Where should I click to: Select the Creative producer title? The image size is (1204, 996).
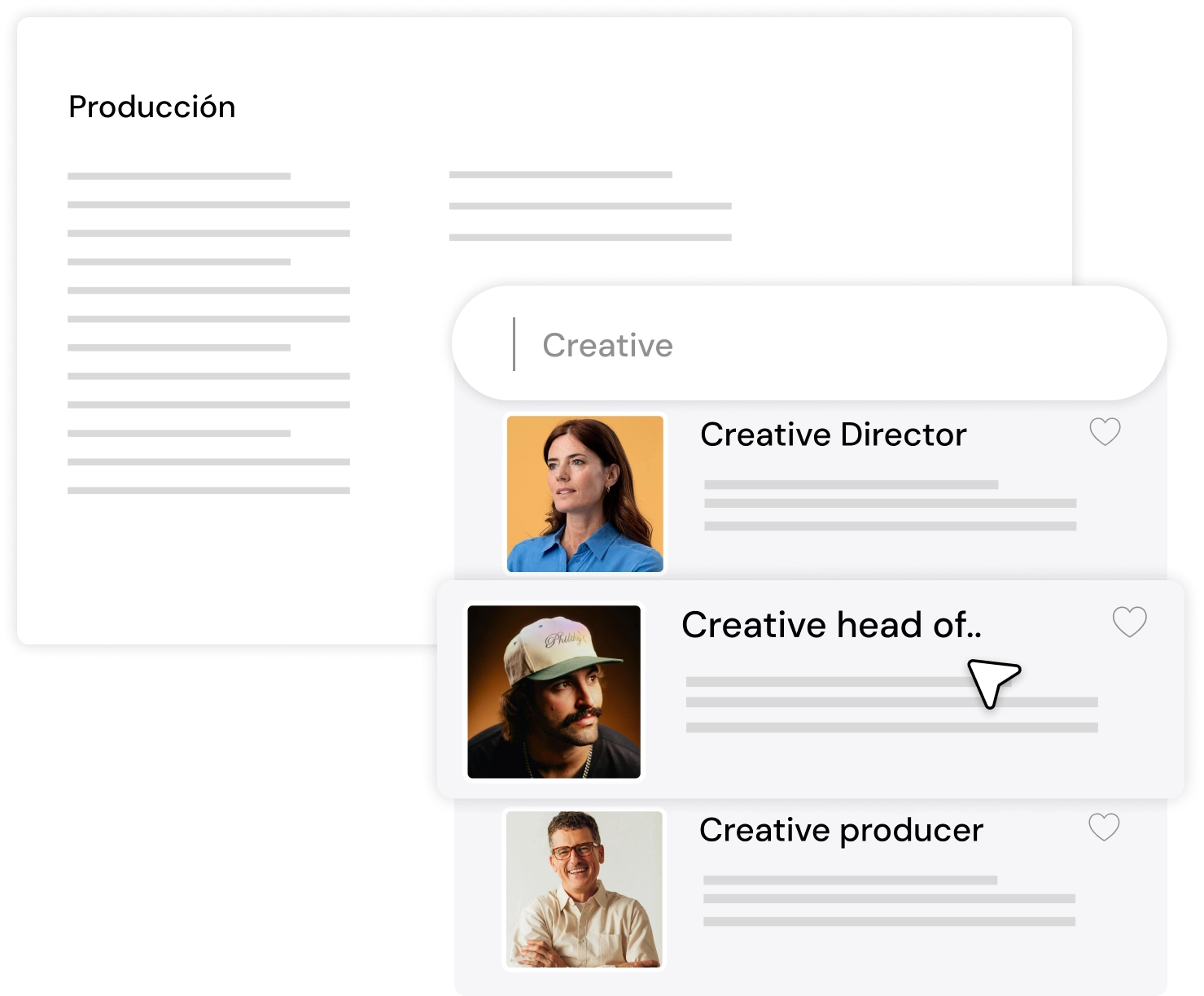point(841,830)
